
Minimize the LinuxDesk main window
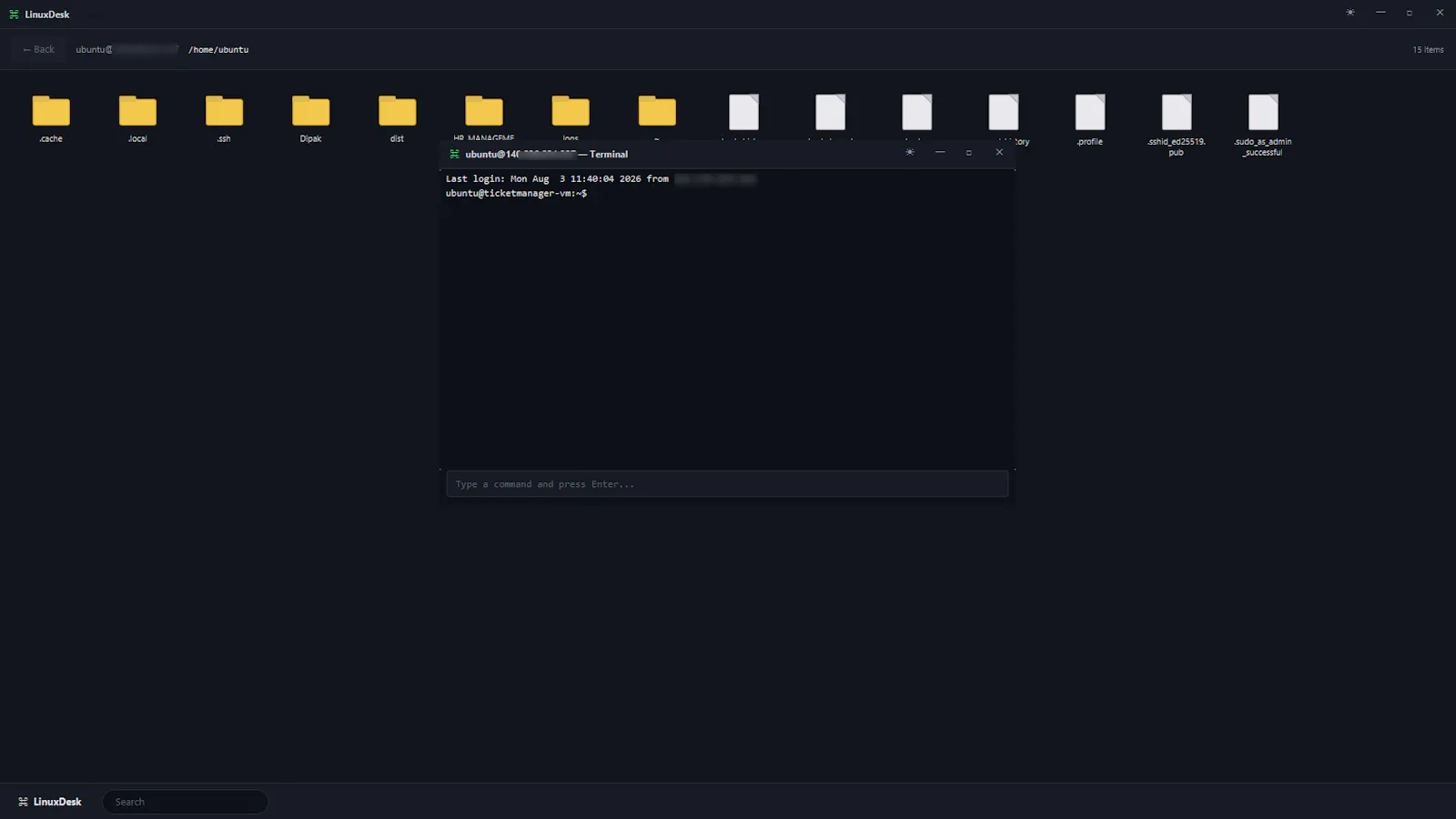click(1380, 13)
